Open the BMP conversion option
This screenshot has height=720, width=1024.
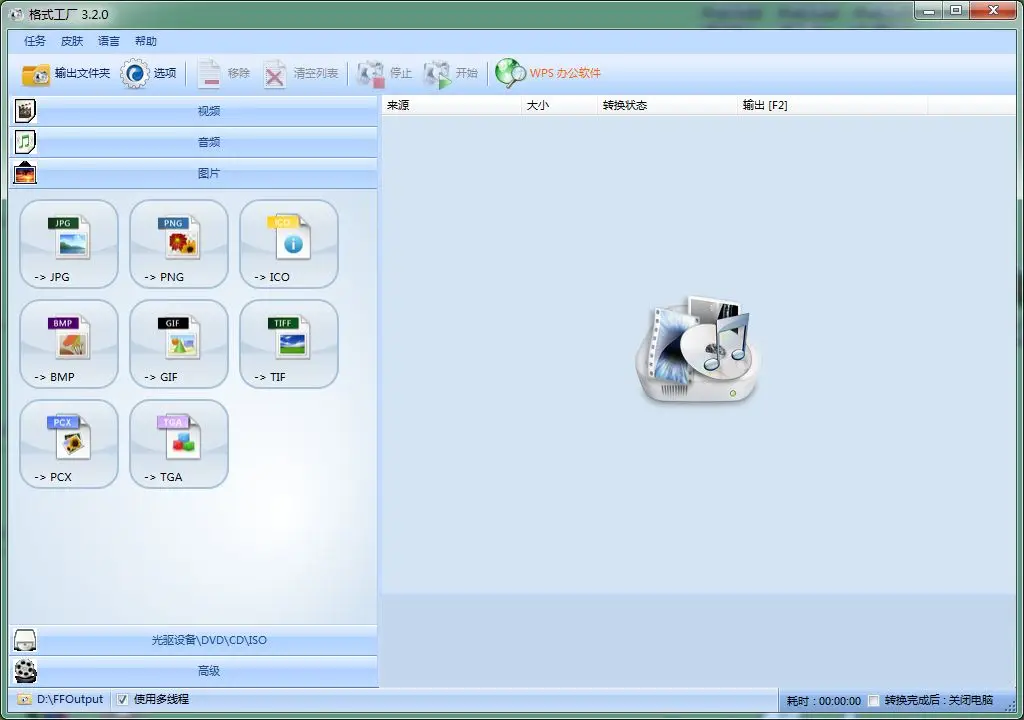[x=69, y=344]
